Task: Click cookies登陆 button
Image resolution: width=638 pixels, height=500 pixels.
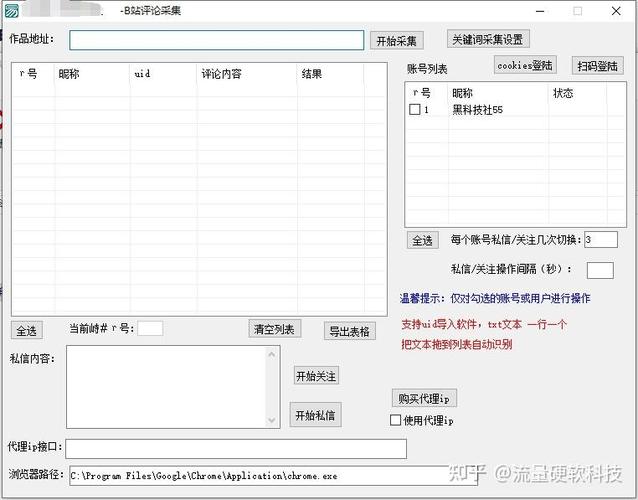Action: coord(525,65)
